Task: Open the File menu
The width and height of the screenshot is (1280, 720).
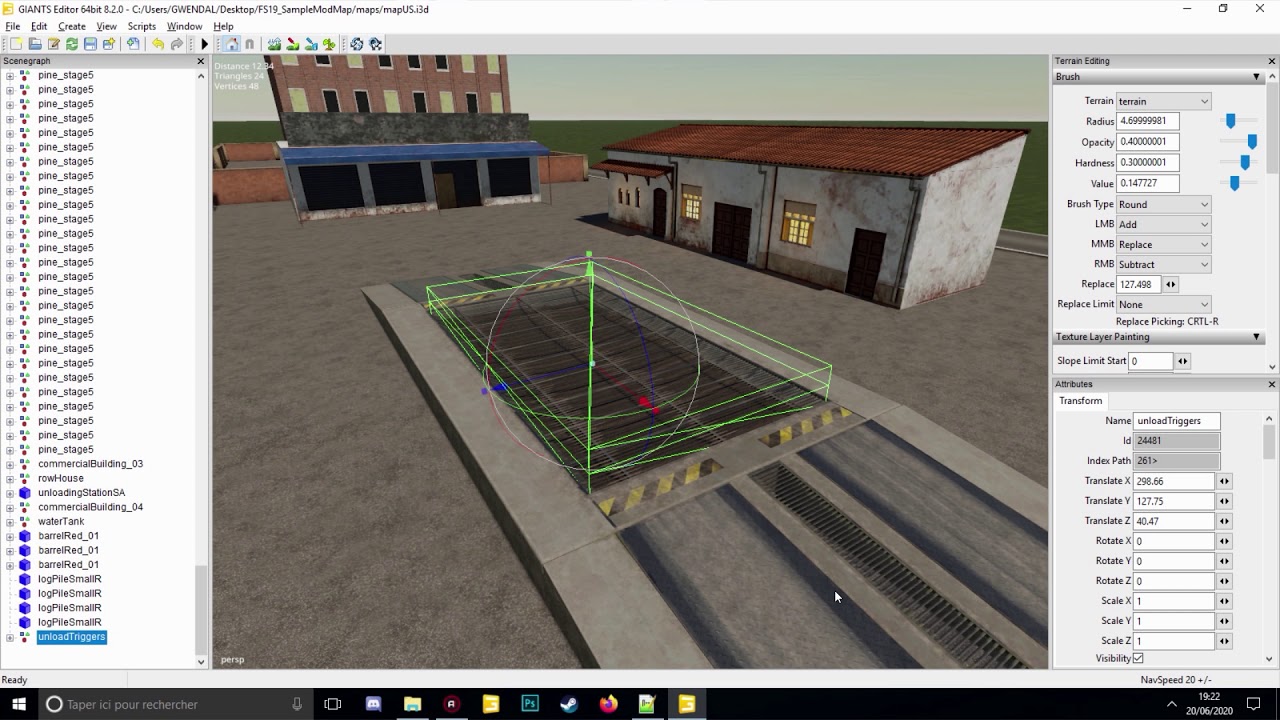Action: coord(12,26)
